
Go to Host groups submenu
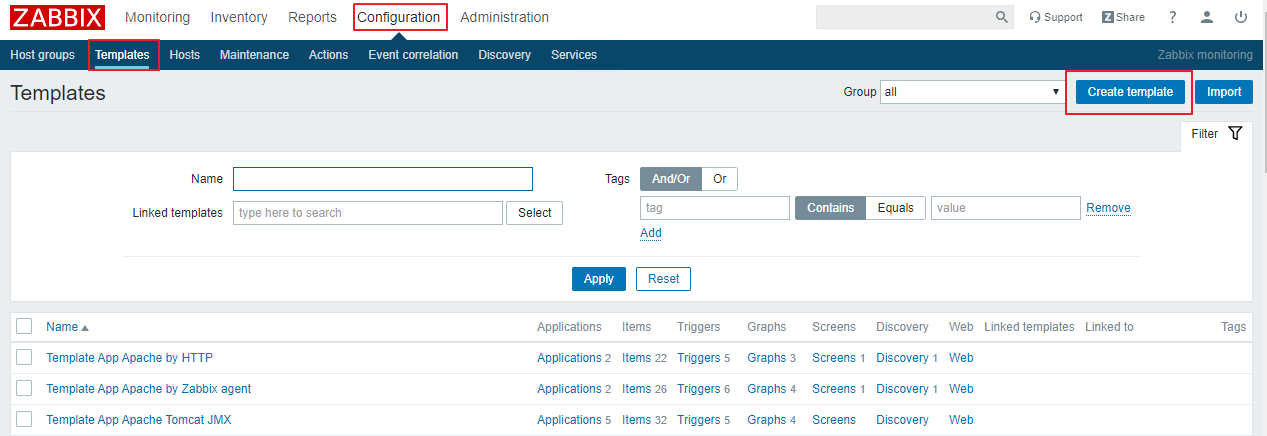(x=42, y=55)
